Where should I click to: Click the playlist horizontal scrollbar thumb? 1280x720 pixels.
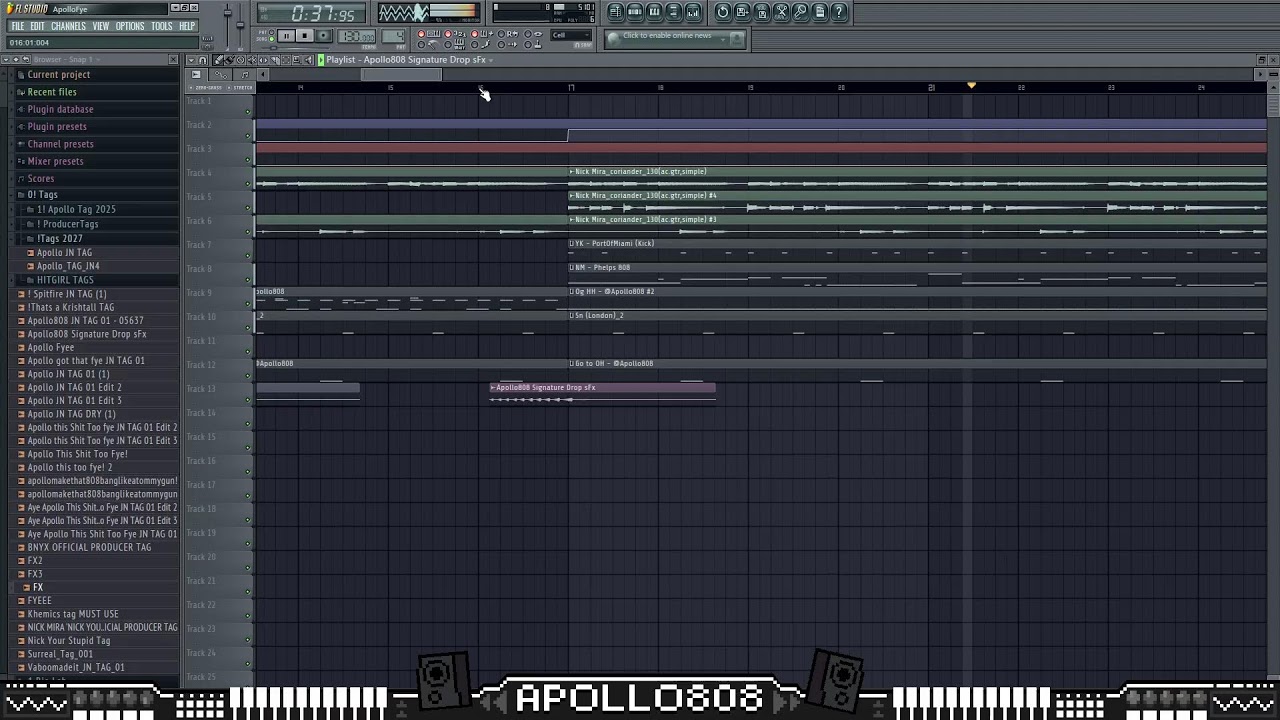401,74
